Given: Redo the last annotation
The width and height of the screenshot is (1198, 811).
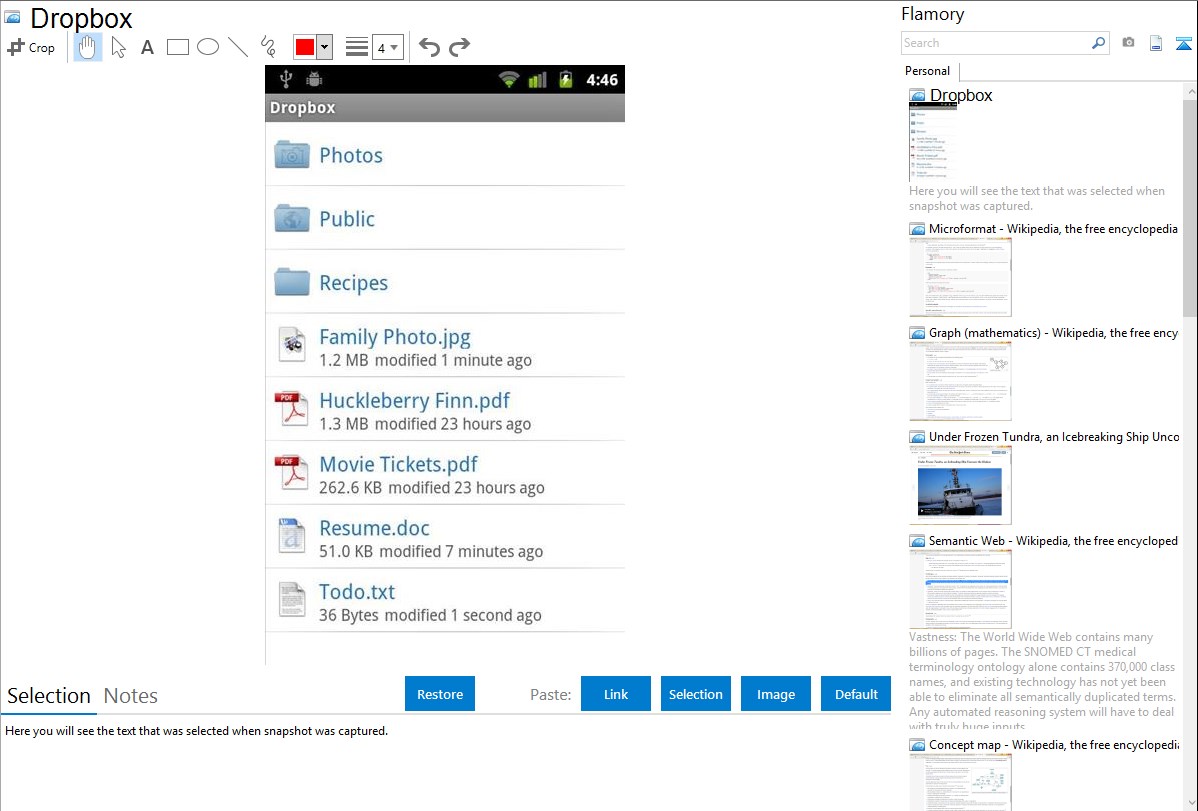Looking at the screenshot, I should pos(459,47).
